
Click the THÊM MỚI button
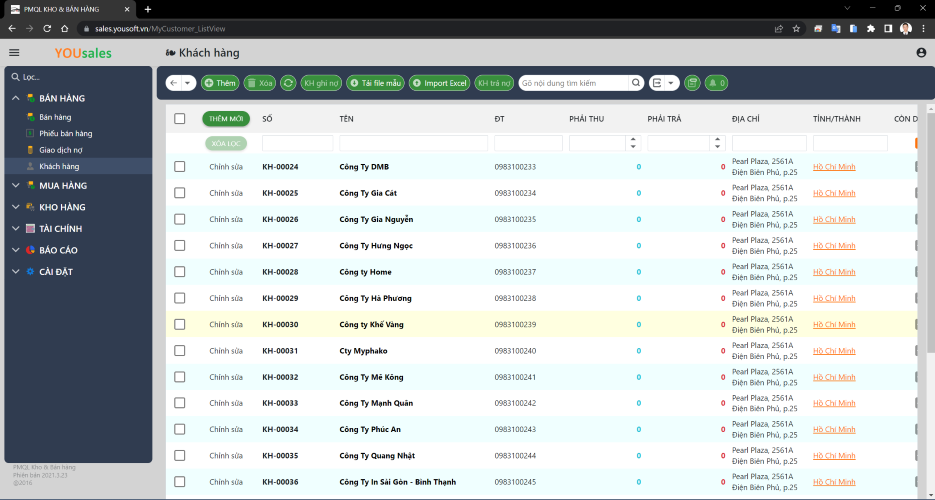(x=226, y=119)
